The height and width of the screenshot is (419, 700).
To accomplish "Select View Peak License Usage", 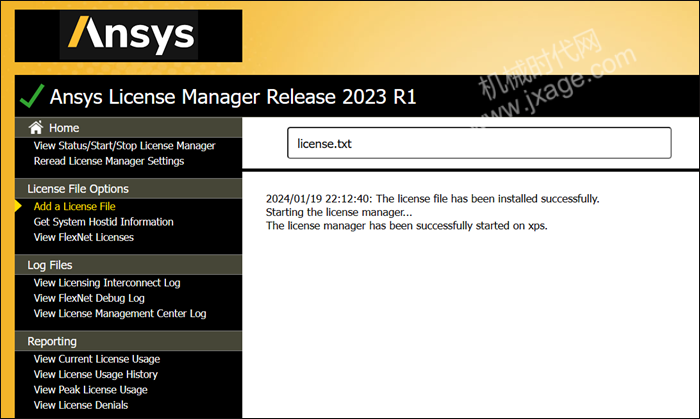I will point(90,390).
